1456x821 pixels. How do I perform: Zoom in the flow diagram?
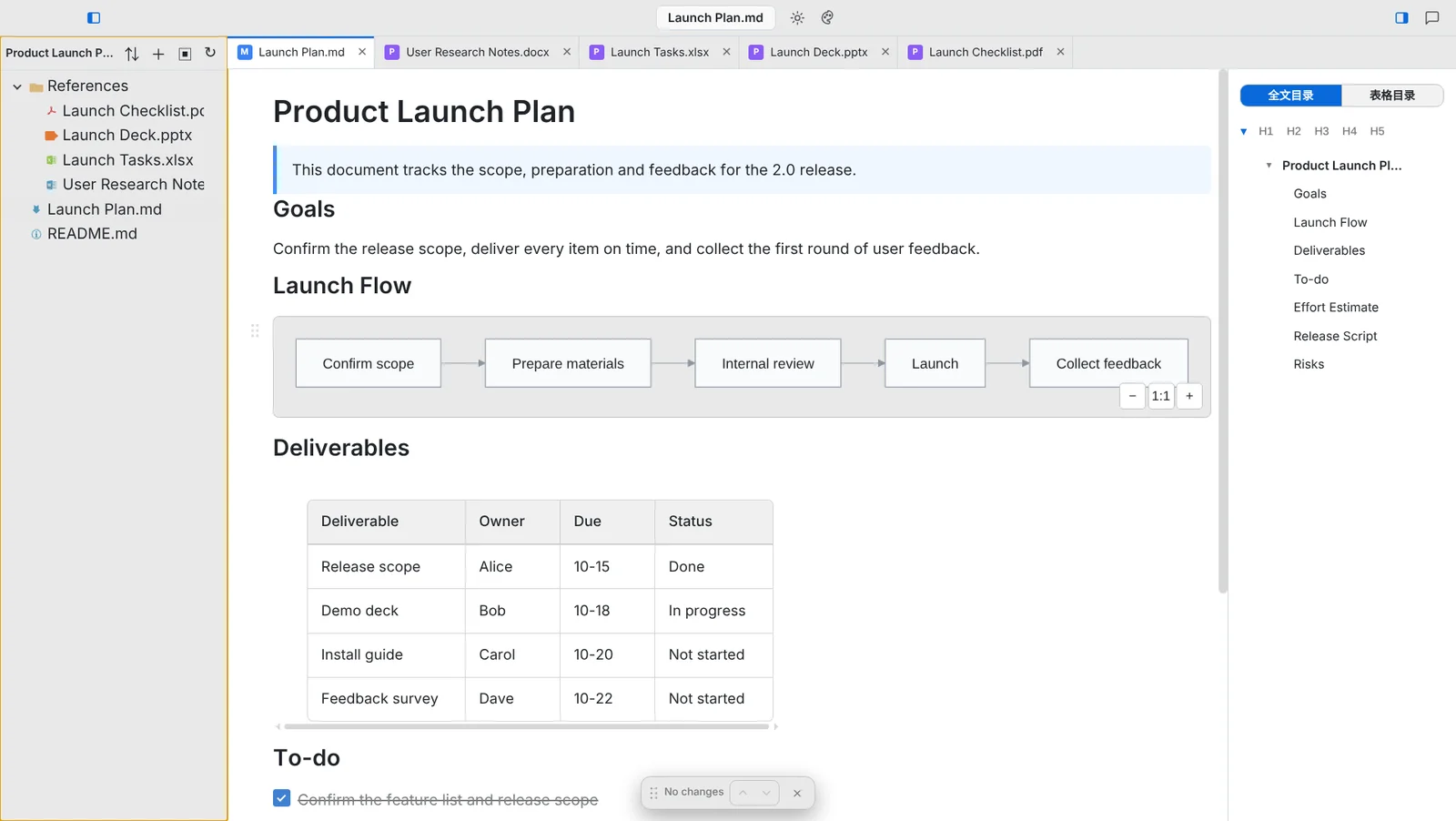click(x=1189, y=396)
